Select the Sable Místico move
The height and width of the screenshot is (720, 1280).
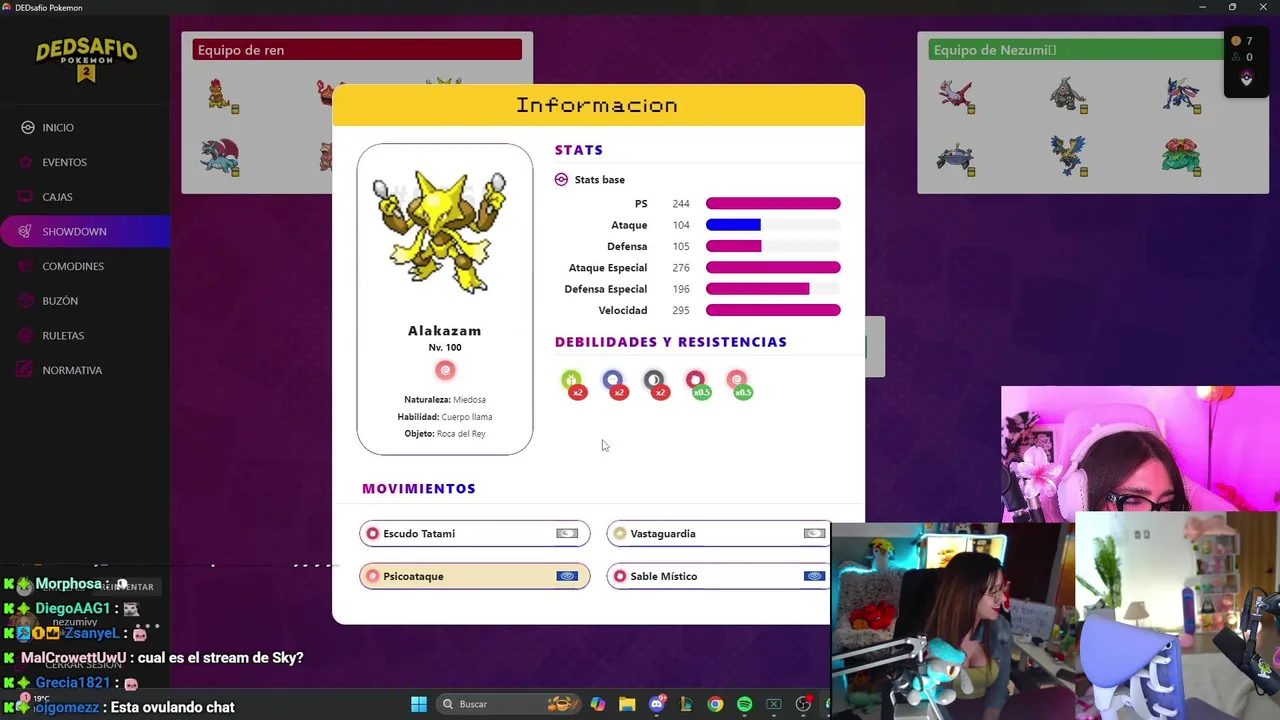[718, 576]
